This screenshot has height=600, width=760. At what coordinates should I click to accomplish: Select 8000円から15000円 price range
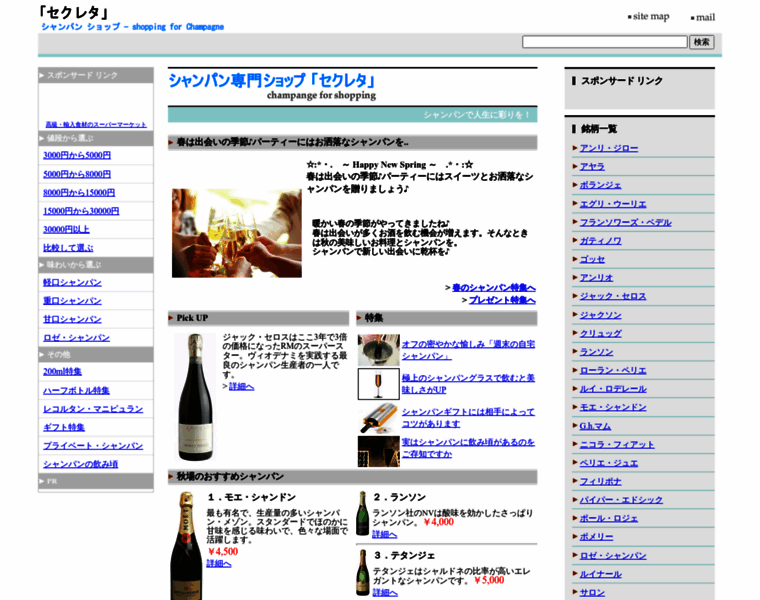[79, 192]
